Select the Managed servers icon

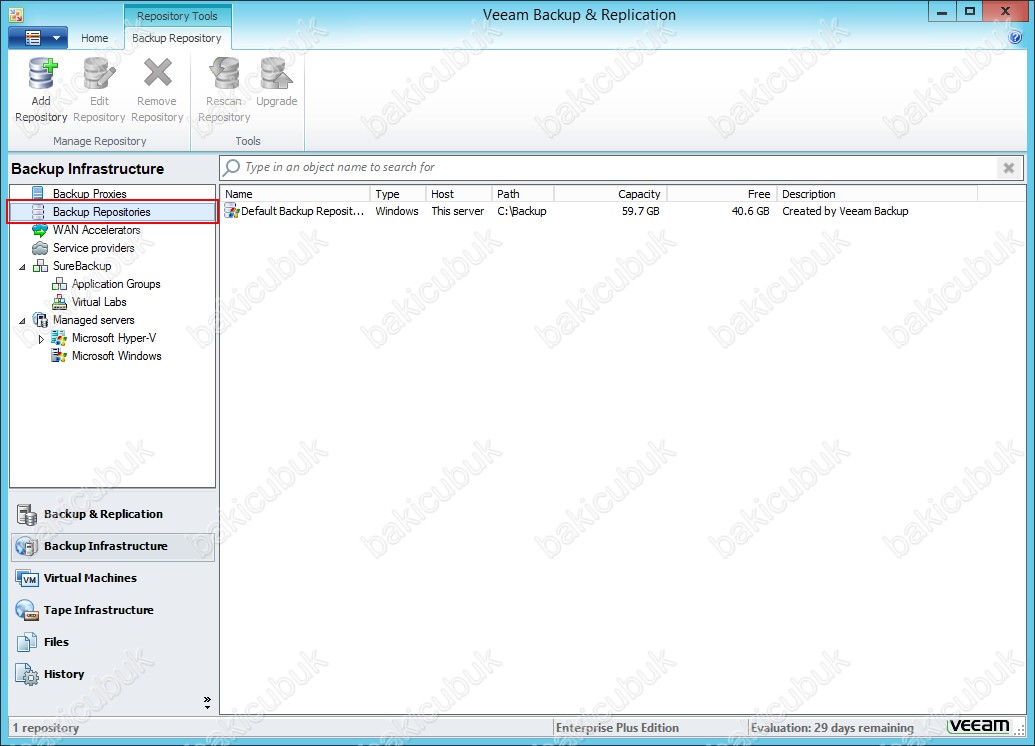(40, 320)
